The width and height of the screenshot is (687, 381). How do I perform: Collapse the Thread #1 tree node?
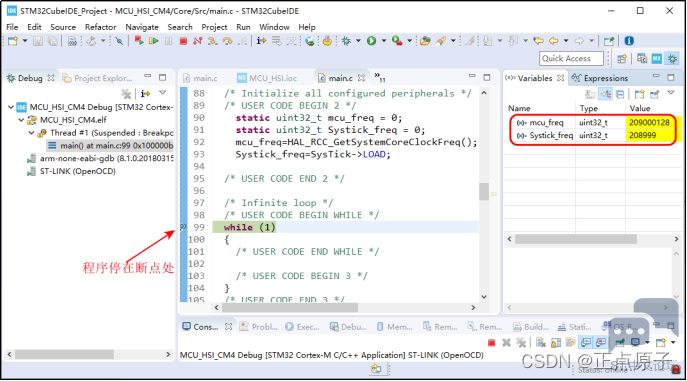[31, 133]
